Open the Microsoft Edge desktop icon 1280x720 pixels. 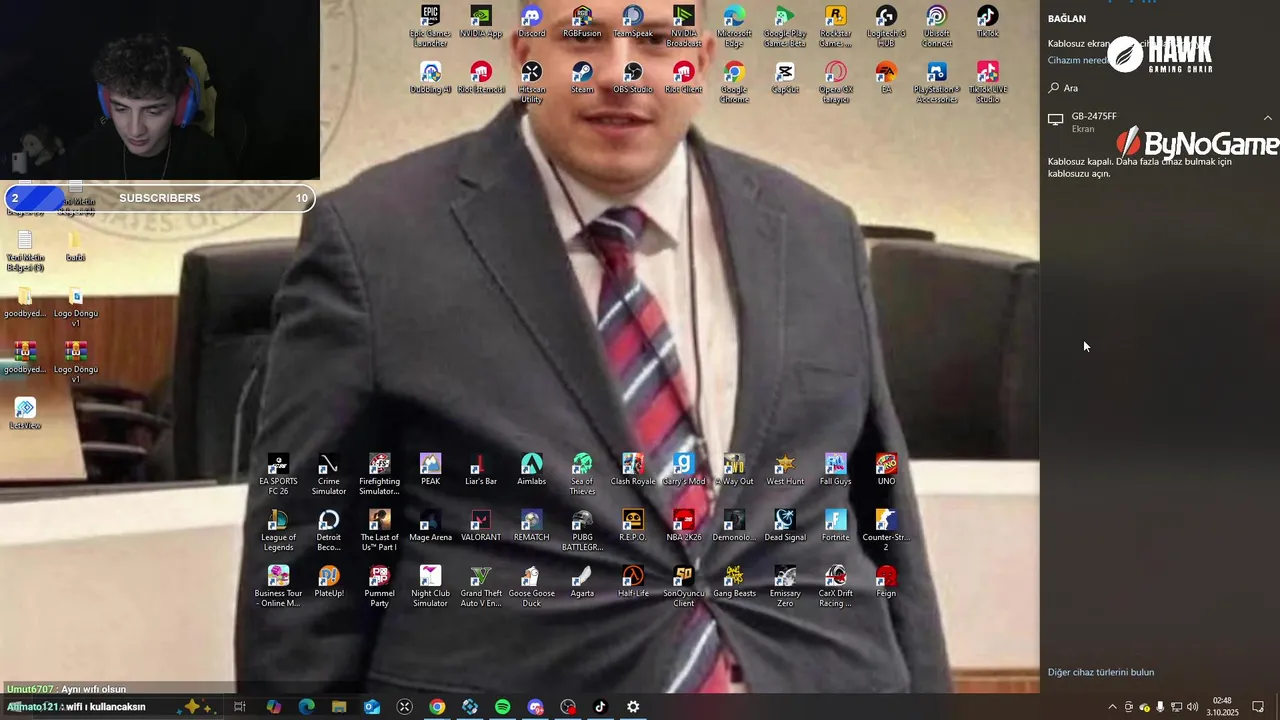click(x=734, y=26)
